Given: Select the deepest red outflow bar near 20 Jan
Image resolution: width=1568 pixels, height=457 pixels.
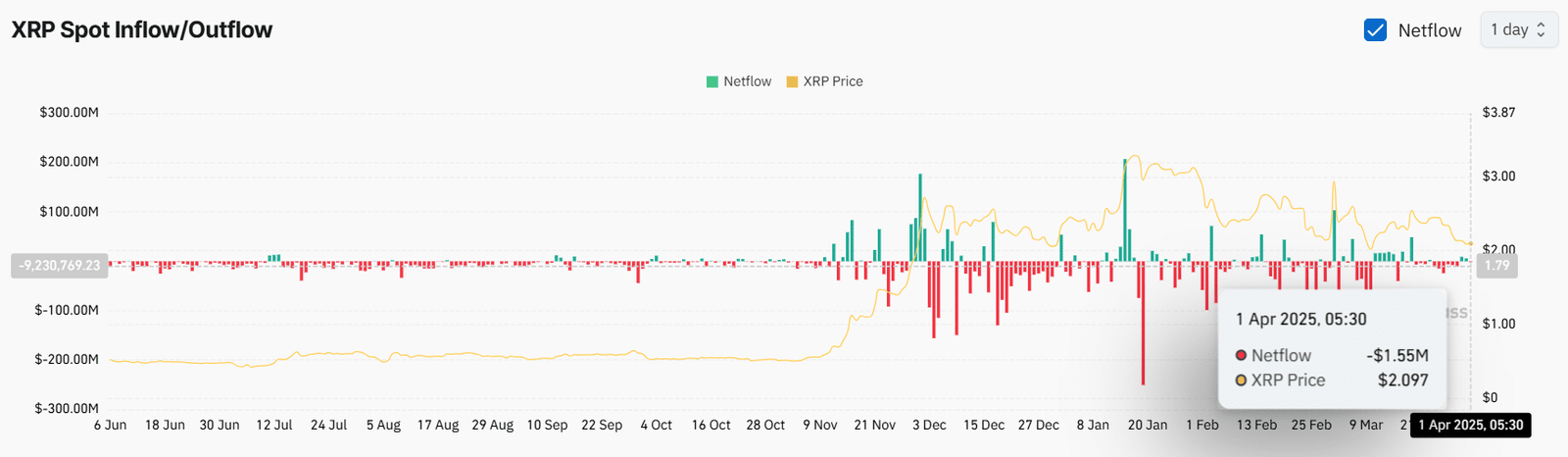Looking at the screenshot, I should (1143, 324).
